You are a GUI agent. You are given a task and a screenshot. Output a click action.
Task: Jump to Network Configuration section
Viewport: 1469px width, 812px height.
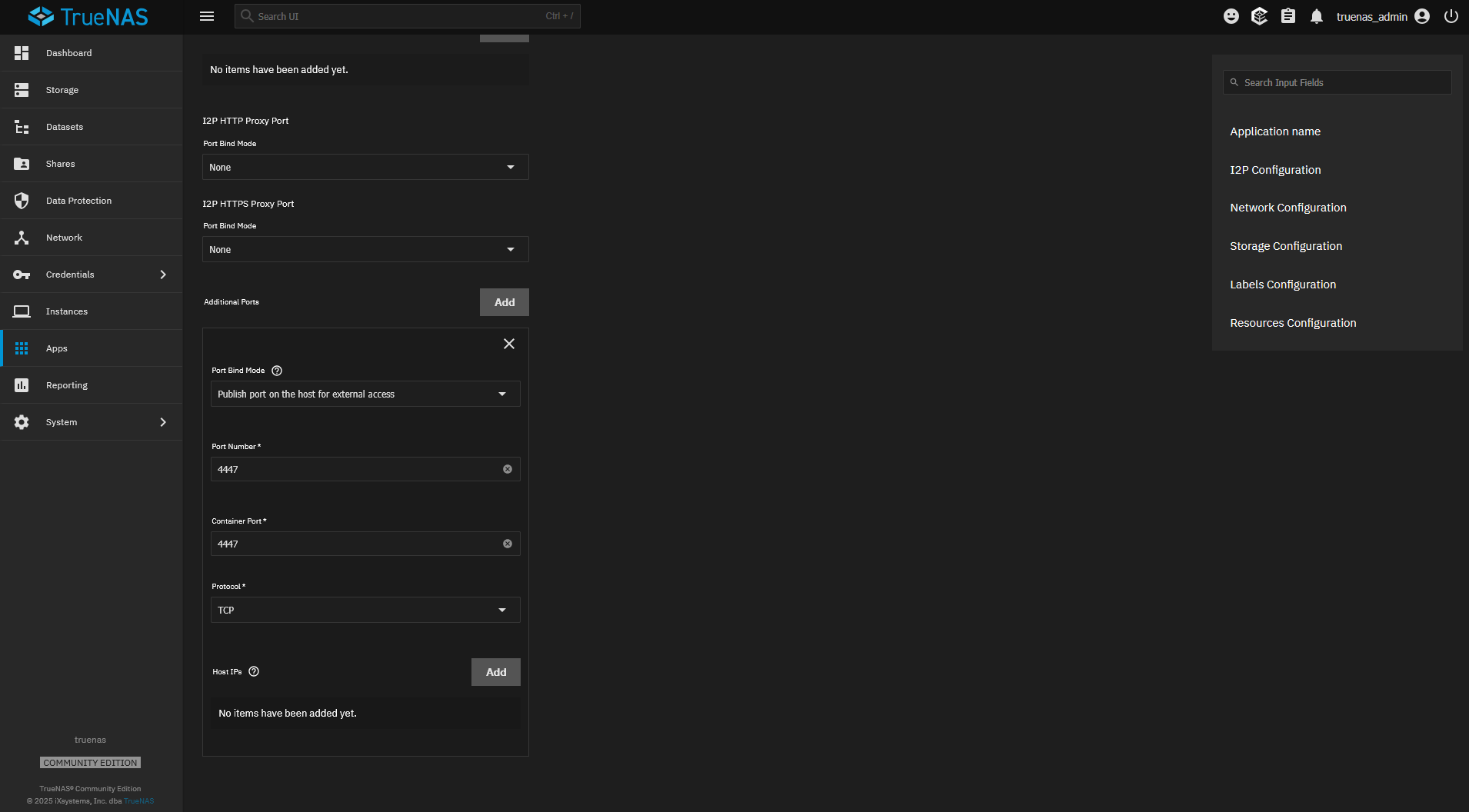click(1287, 207)
